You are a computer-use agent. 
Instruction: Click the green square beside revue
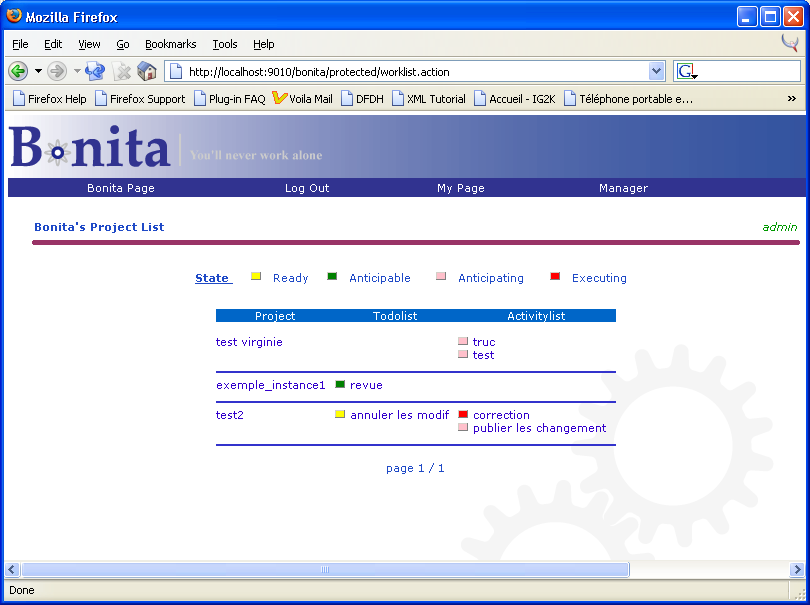tap(340, 385)
